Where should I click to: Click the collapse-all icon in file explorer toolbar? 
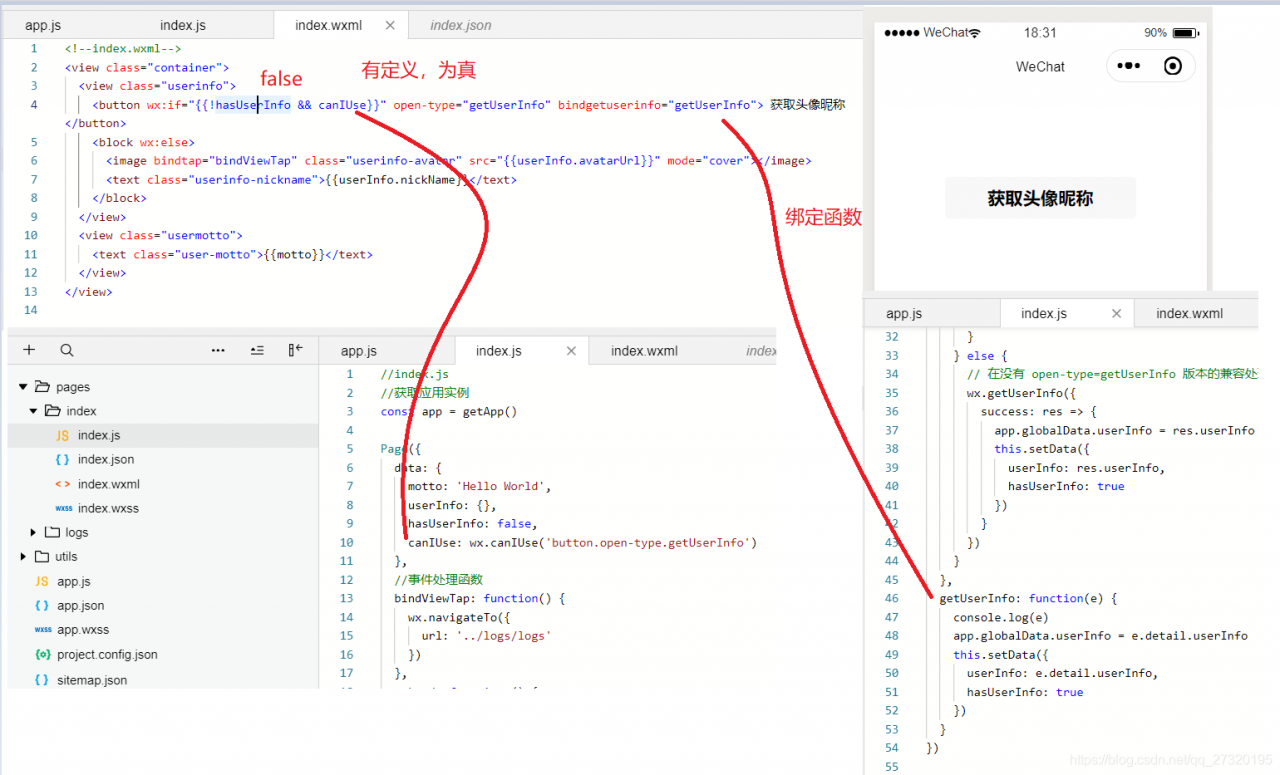click(x=257, y=350)
